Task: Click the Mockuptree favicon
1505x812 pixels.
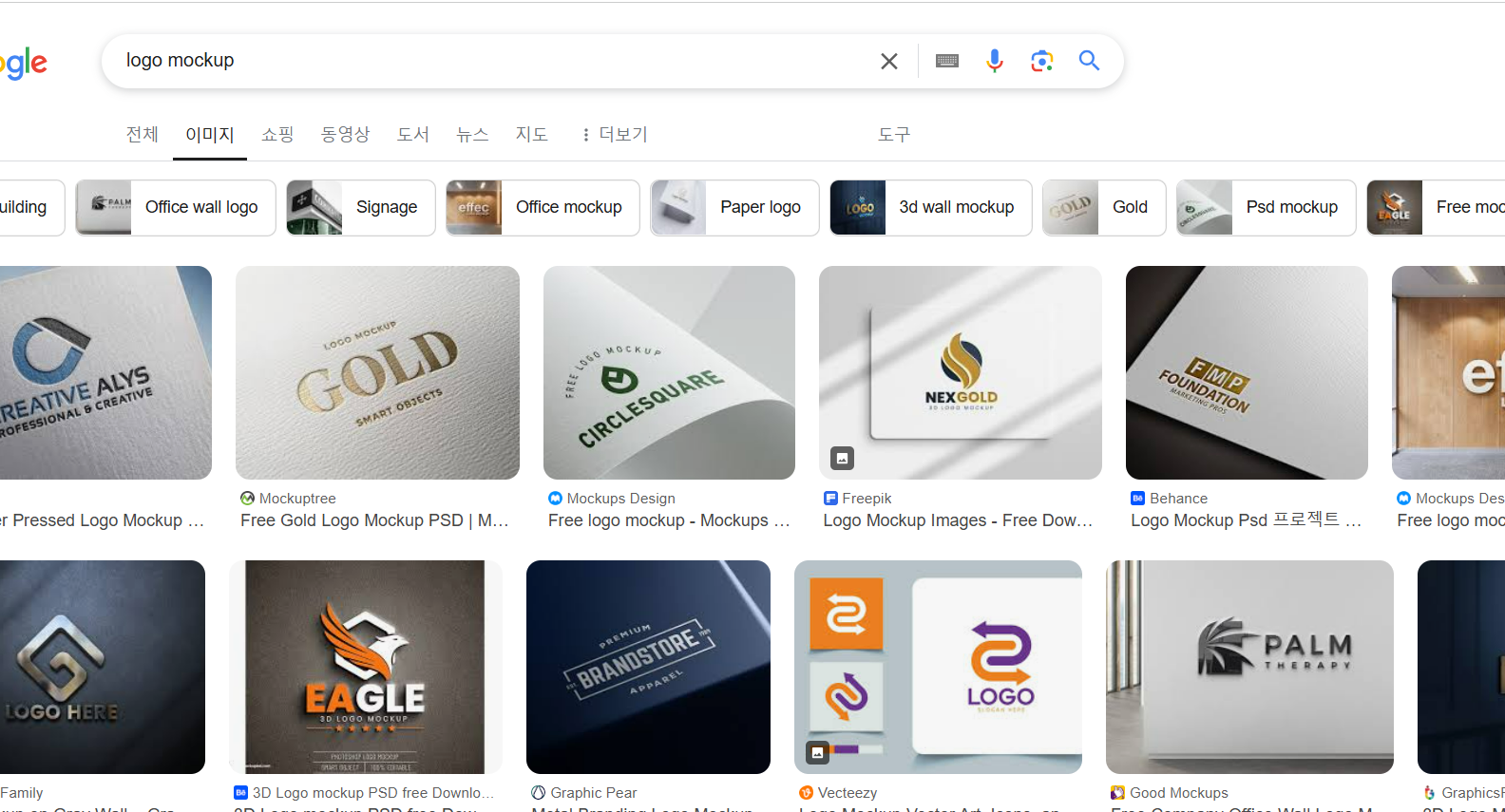Action: (247, 498)
